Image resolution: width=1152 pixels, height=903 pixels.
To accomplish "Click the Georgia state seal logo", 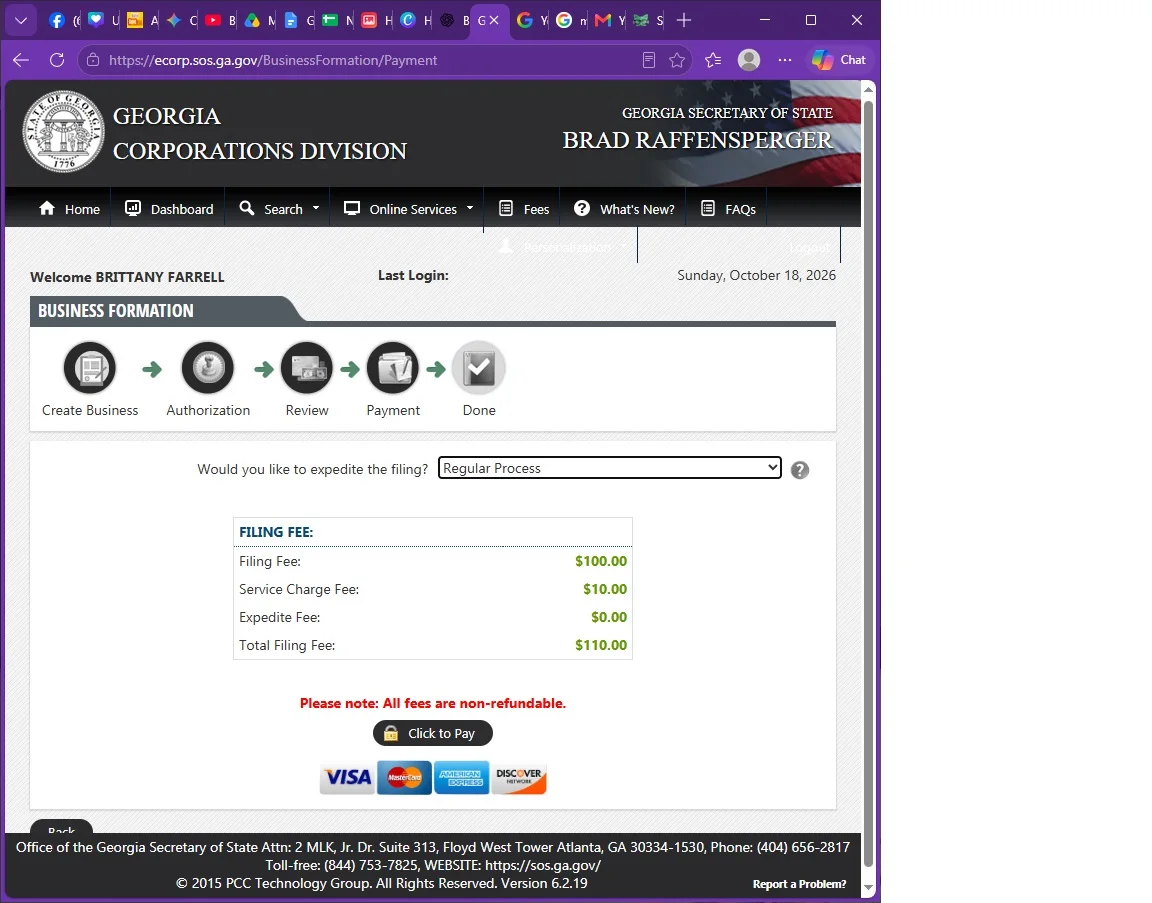I will pos(63,132).
